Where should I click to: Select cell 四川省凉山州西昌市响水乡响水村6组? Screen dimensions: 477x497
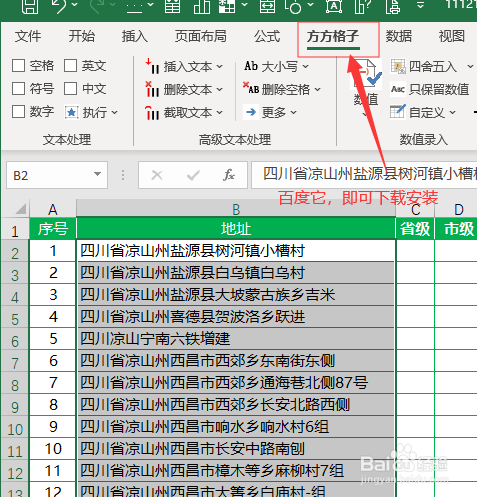tap(236, 427)
